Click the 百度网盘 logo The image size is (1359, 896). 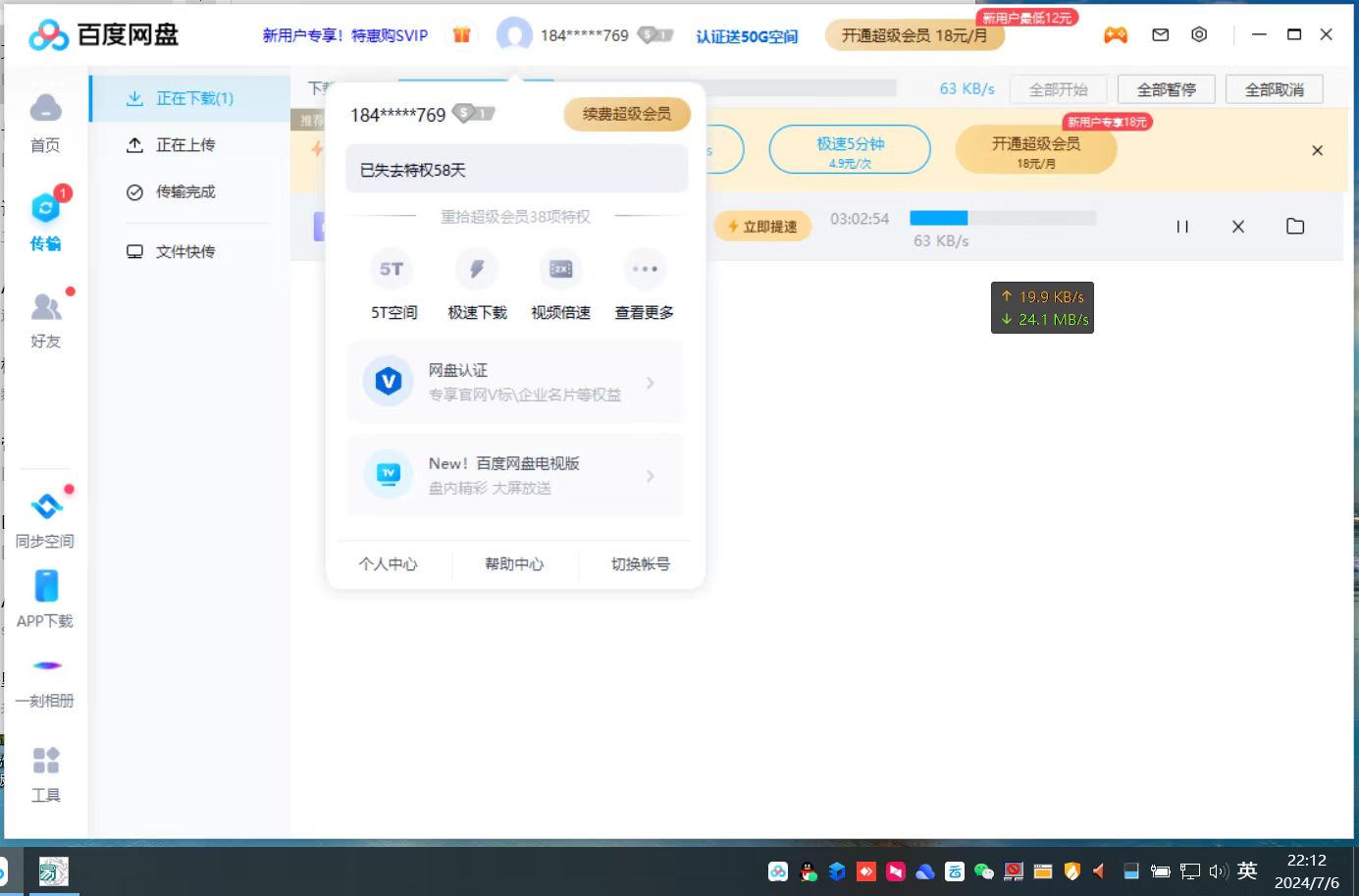[x=103, y=35]
